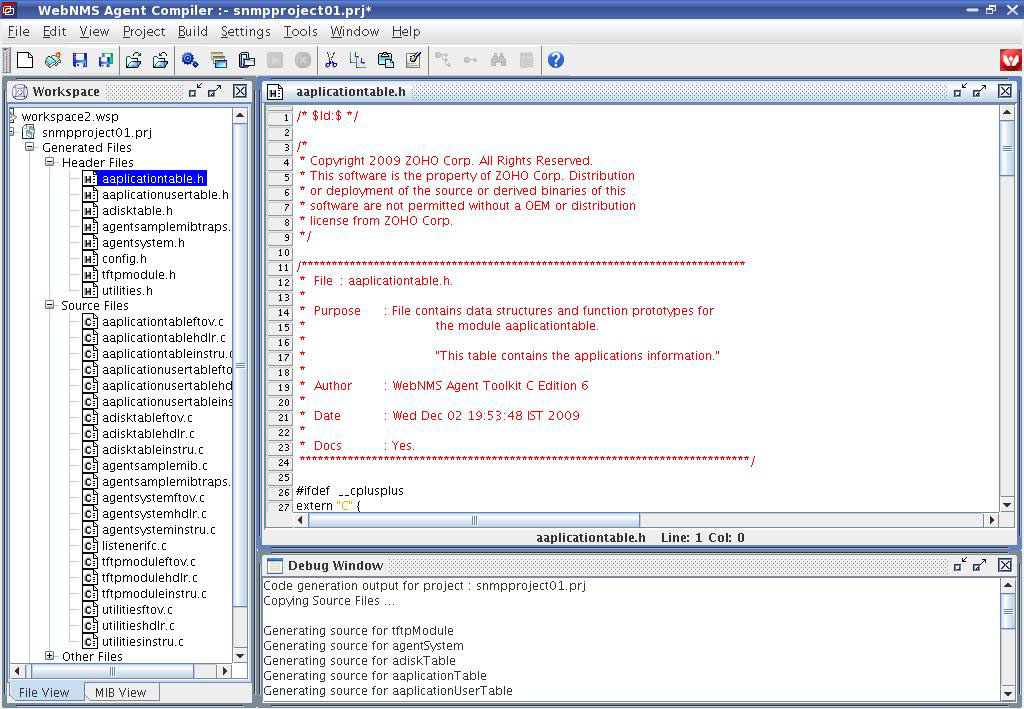Collapse the Source Files folder

click(x=50, y=305)
